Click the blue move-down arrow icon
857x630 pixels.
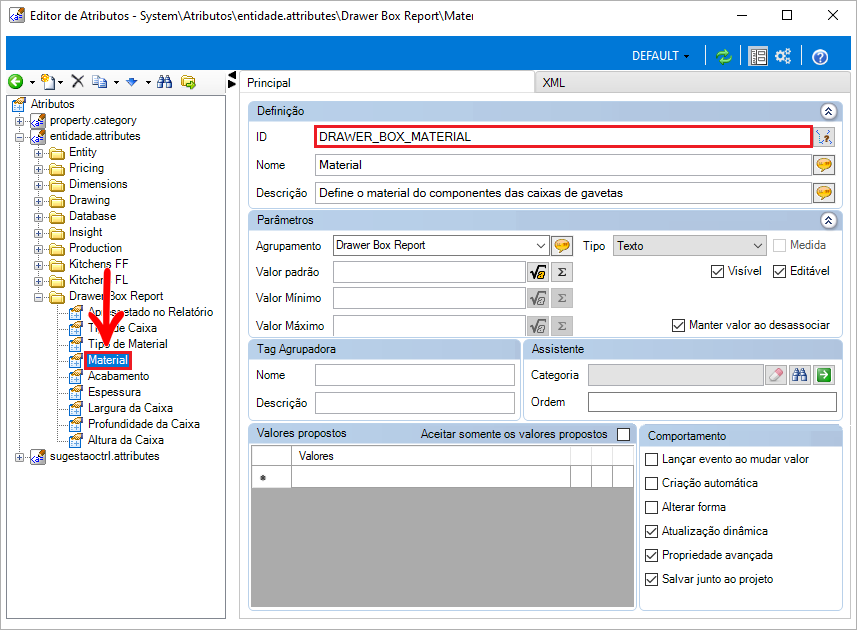[x=132, y=82]
